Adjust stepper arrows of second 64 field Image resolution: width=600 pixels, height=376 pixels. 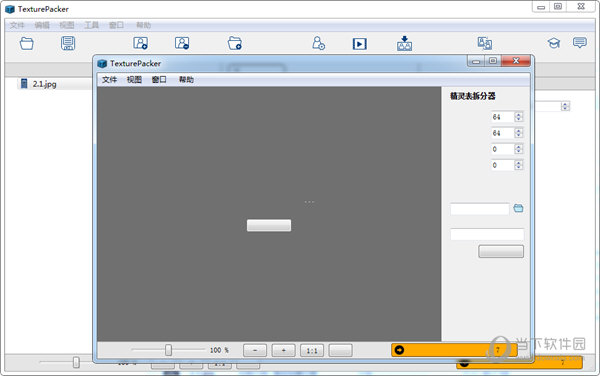click(x=518, y=133)
